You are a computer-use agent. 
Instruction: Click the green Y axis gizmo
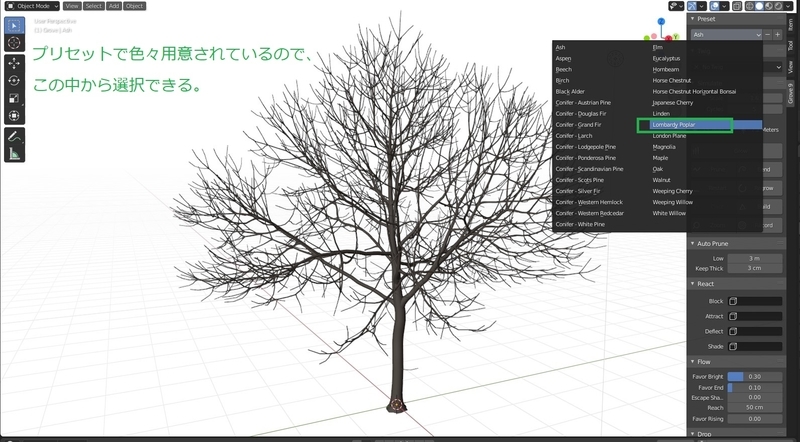pyautogui.click(x=676, y=37)
